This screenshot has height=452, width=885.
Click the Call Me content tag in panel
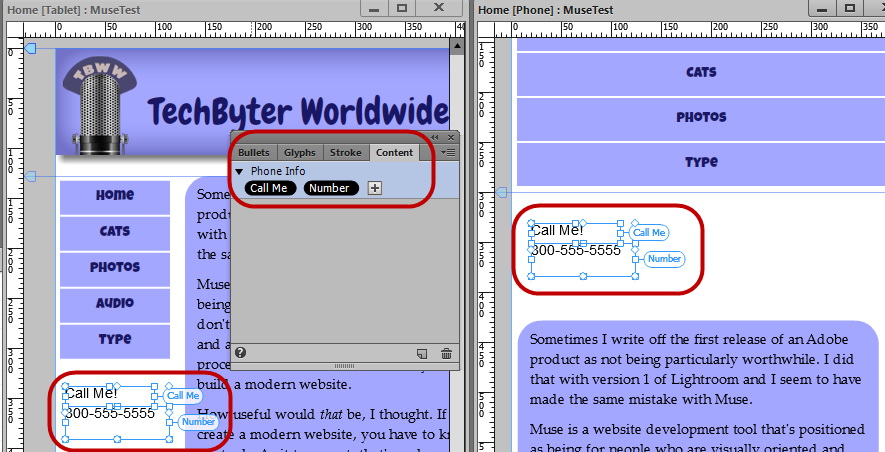coord(269,188)
